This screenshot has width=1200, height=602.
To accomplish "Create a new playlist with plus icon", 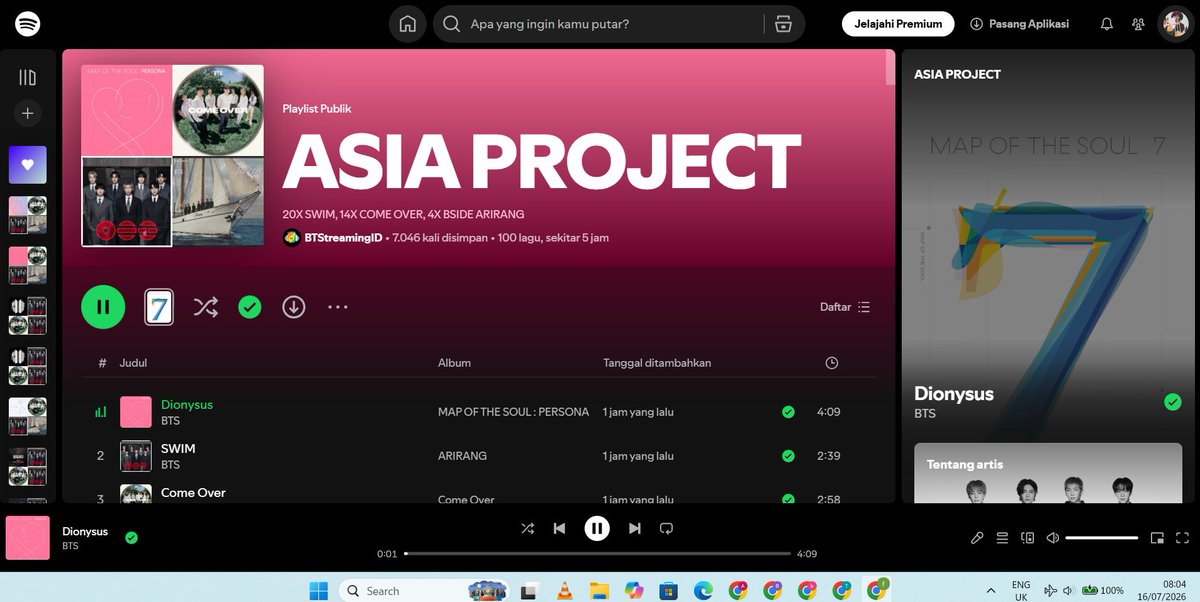I will tap(28, 114).
